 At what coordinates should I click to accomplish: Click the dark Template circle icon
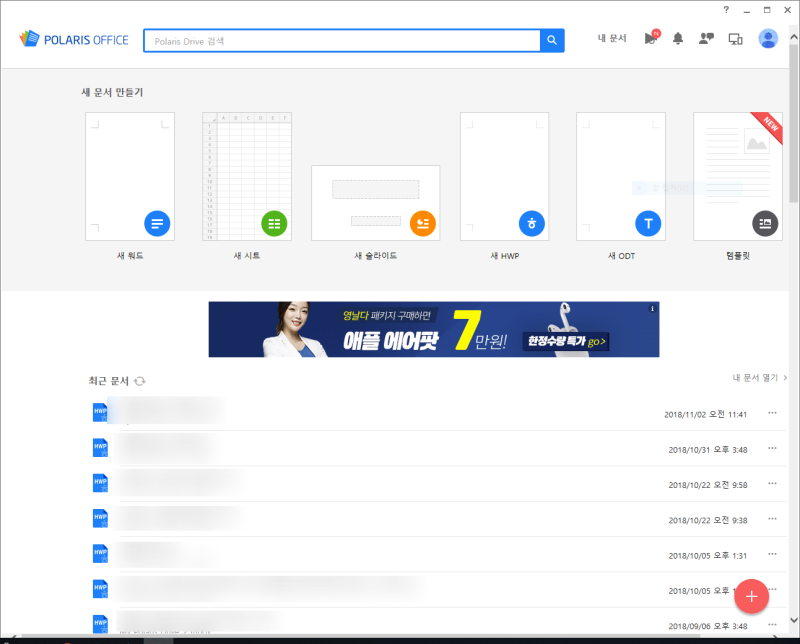(x=765, y=224)
